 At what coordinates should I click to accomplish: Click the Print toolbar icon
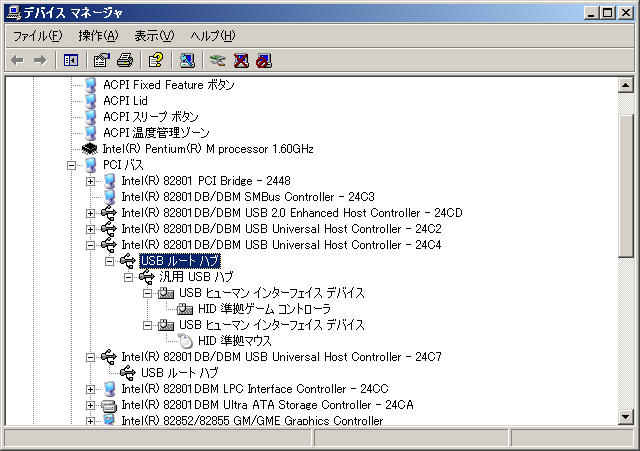click(125, 61)
